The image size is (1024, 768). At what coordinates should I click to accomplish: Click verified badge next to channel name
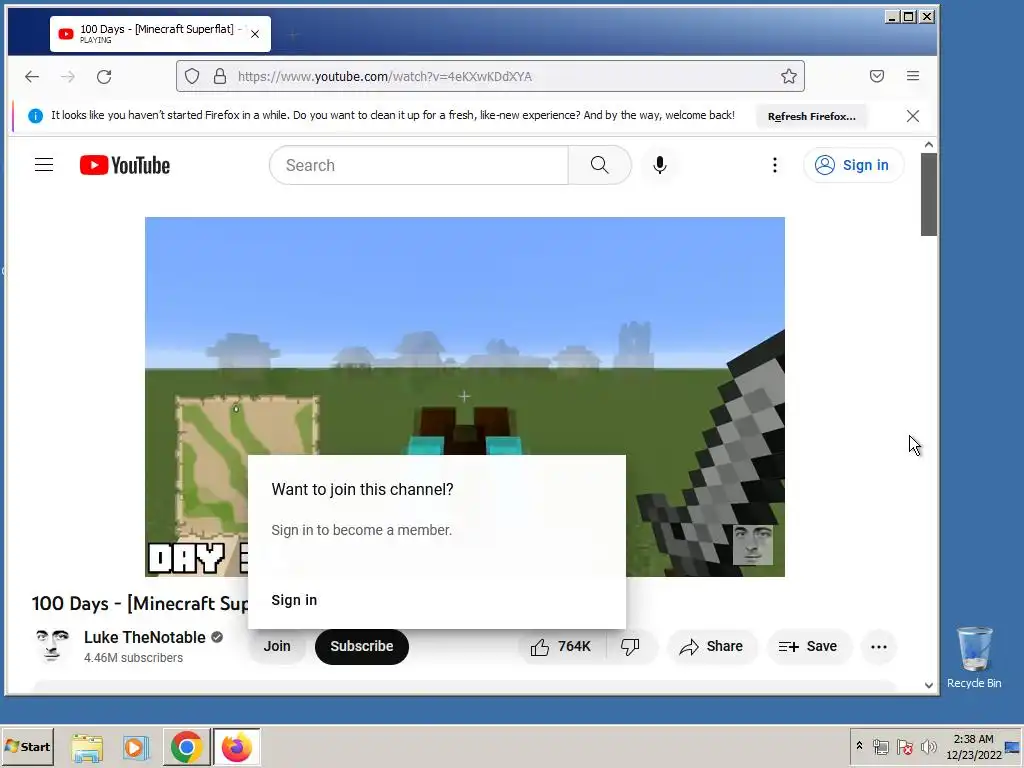click(217, 637)
